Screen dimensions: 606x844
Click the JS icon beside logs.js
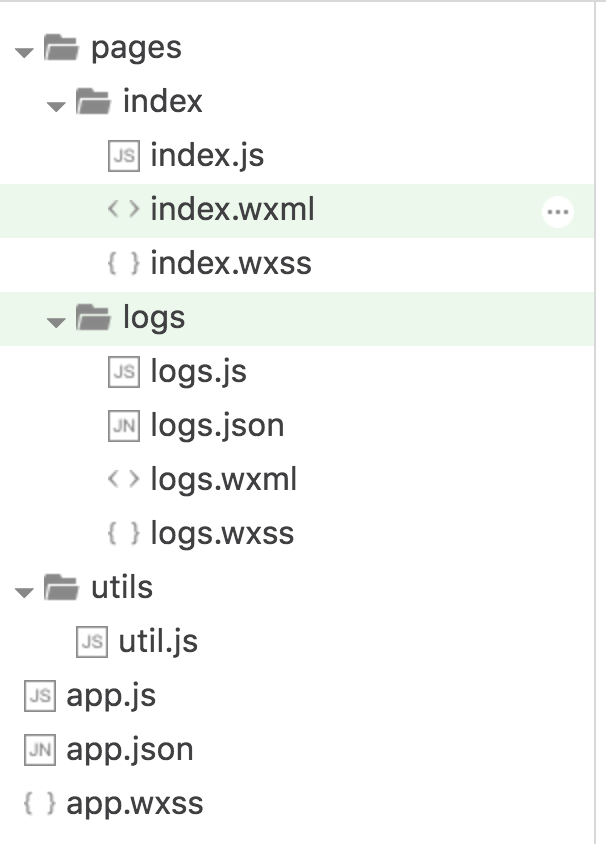(123, 372)
